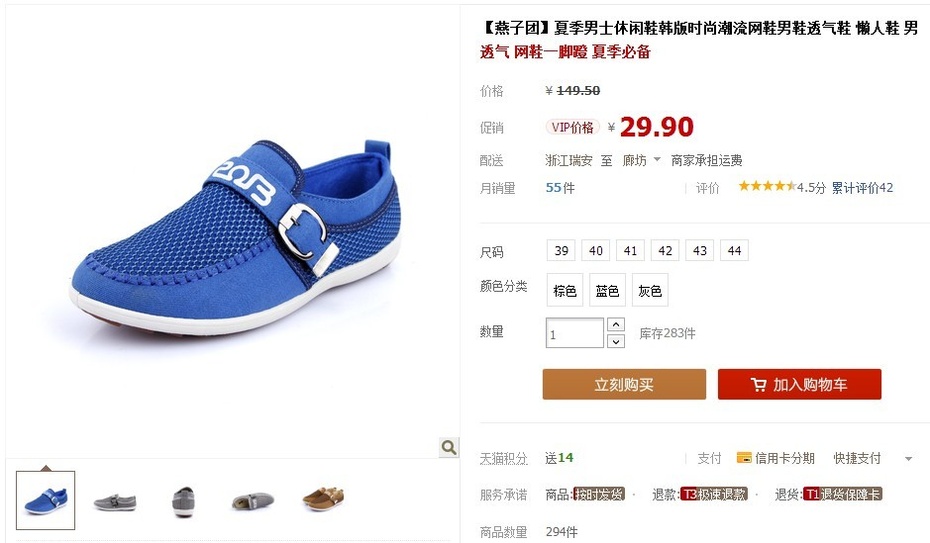Click the 立刻购买 buy now button
This screenshot has width=930, height=543.
pyautogui.click(x=624, y=384)
